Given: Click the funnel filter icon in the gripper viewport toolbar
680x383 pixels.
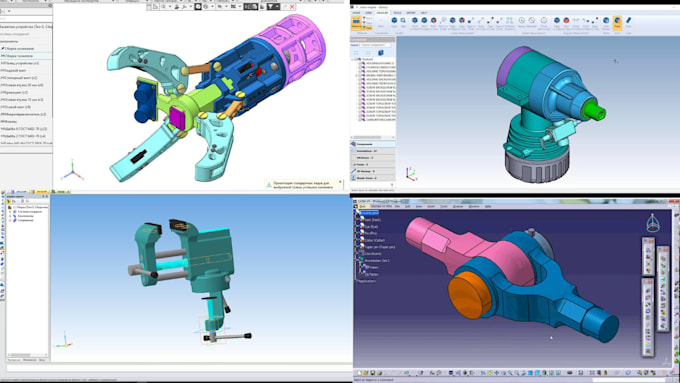Looking at the screenshot, I should tap(270, 7).
